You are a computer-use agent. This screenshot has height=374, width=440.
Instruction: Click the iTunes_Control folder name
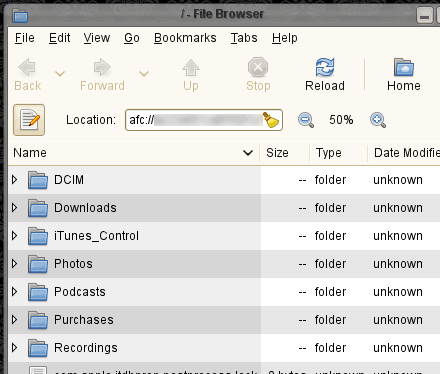96,236
